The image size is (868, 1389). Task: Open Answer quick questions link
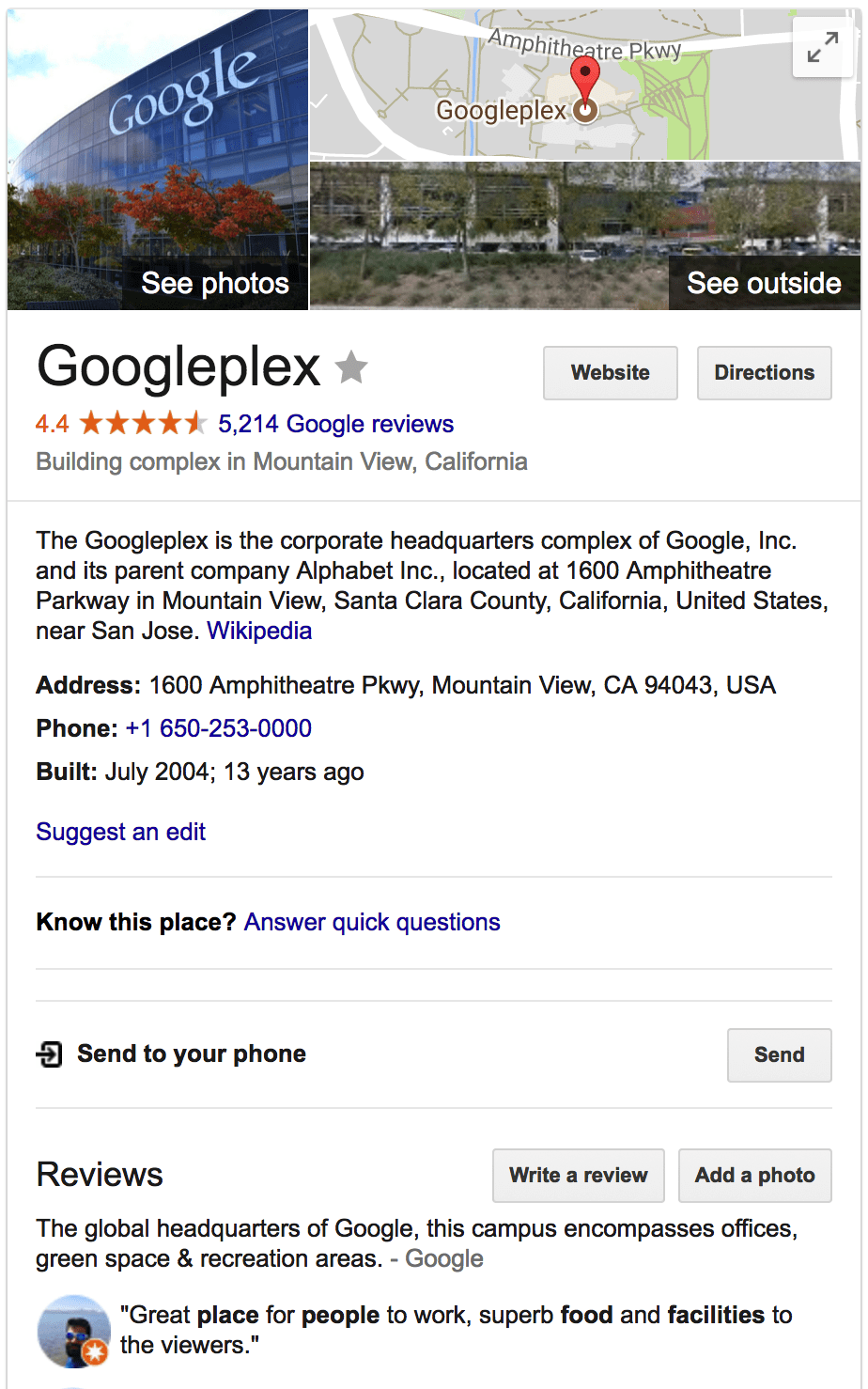click(372, 922)
